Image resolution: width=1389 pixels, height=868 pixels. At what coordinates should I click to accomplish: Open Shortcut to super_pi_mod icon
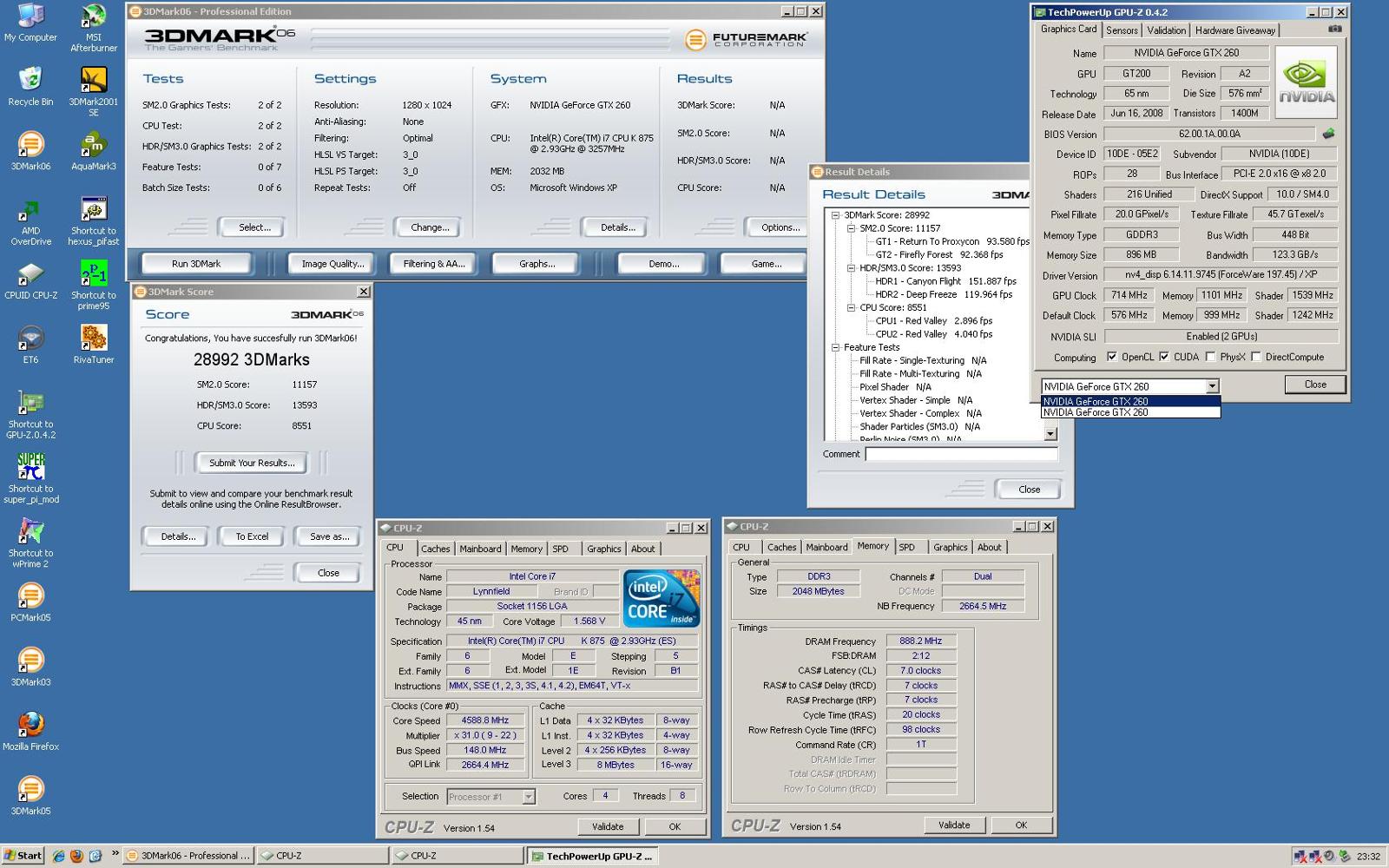click(x=30, y=479)
